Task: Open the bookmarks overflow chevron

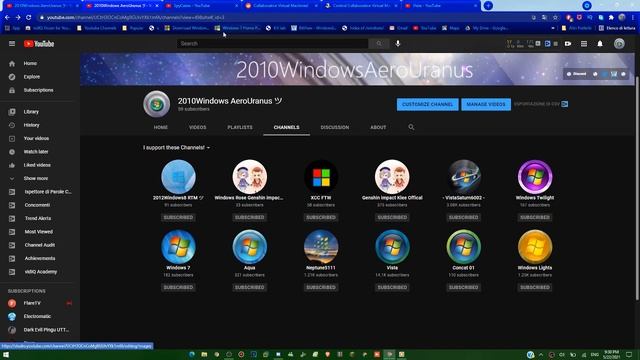Action: [553, 28]
